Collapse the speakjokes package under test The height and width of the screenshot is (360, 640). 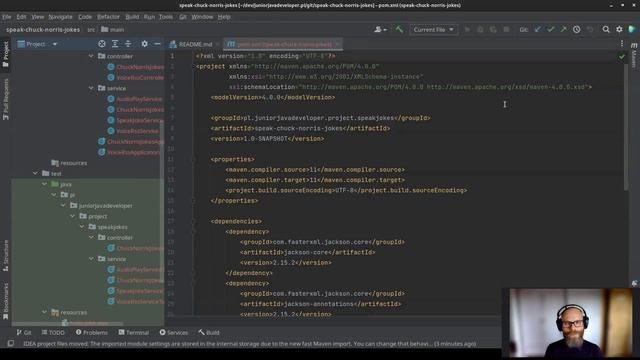click(x=82, y=227)
